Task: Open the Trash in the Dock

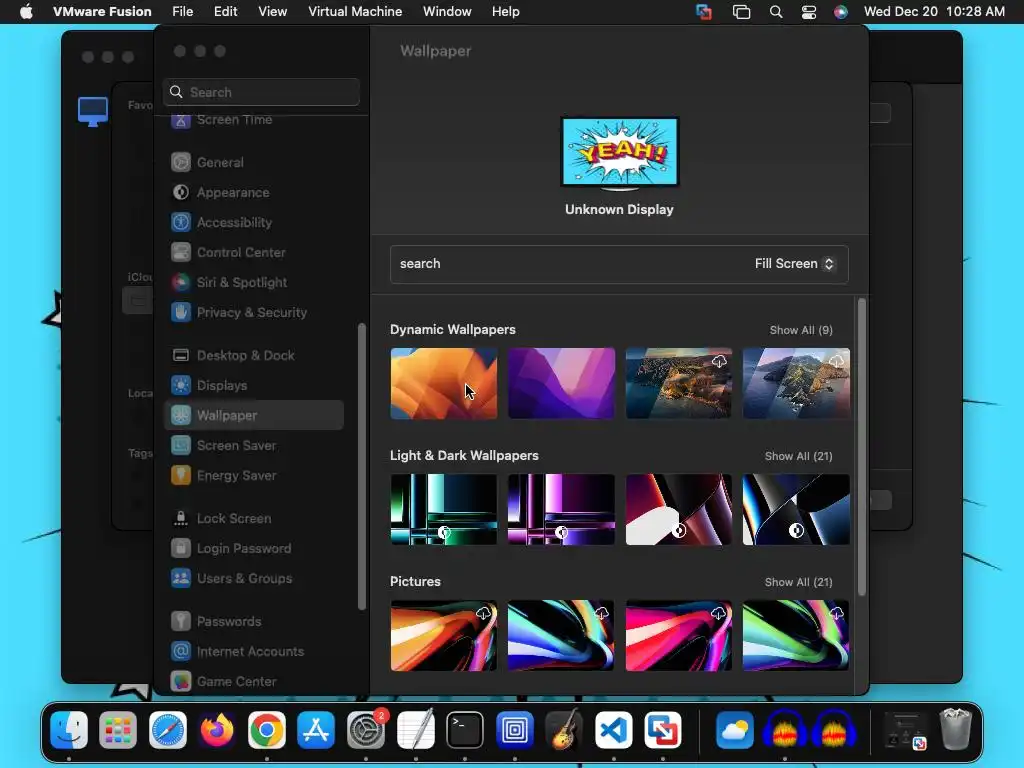Action: click(955, 729)
